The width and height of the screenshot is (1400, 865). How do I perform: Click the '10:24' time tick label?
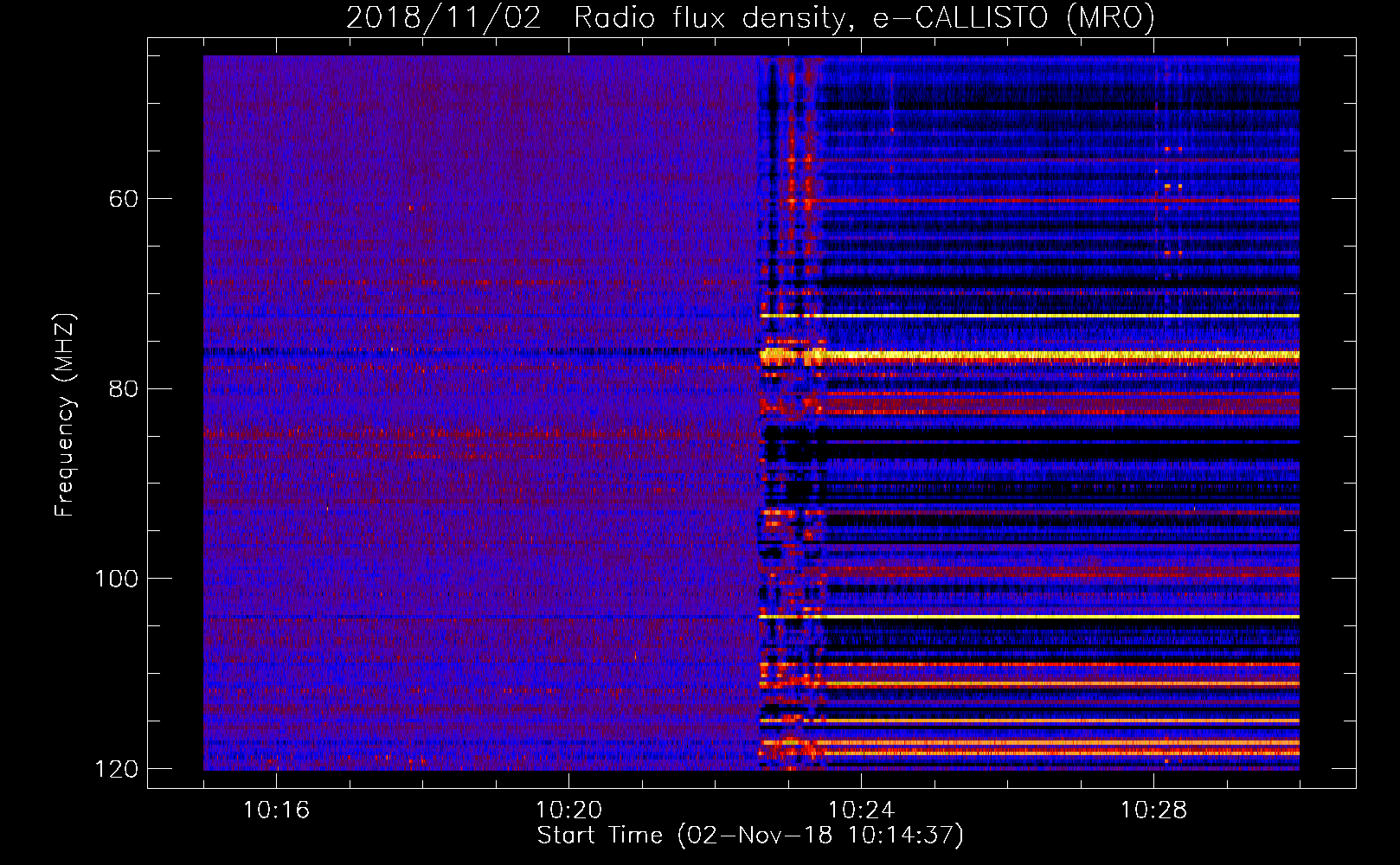coord(861,811)
